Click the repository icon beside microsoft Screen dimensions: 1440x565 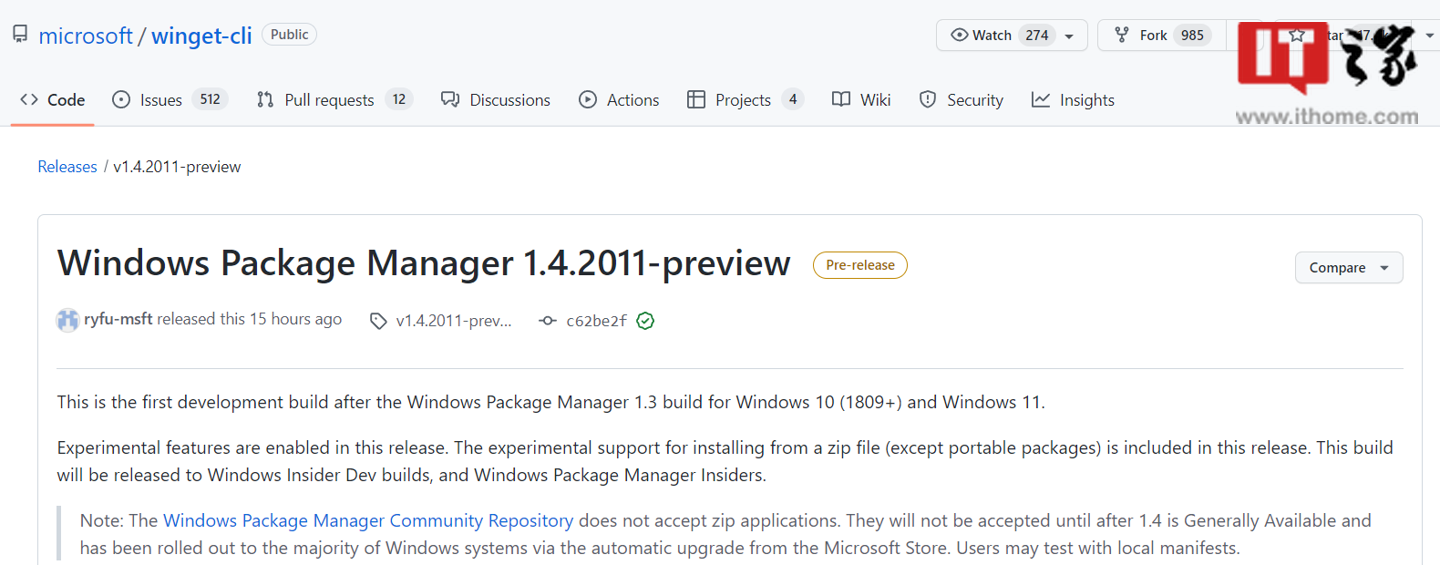tap(20, 35)
